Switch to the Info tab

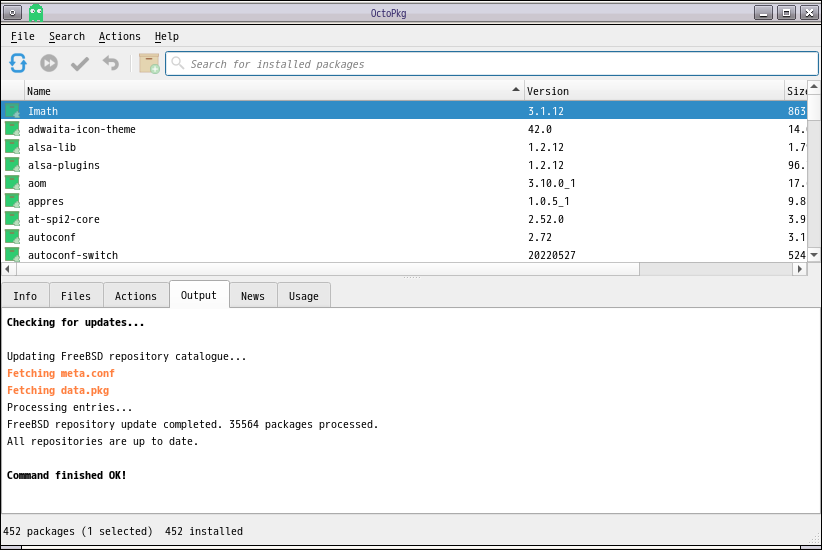[25, 296]
